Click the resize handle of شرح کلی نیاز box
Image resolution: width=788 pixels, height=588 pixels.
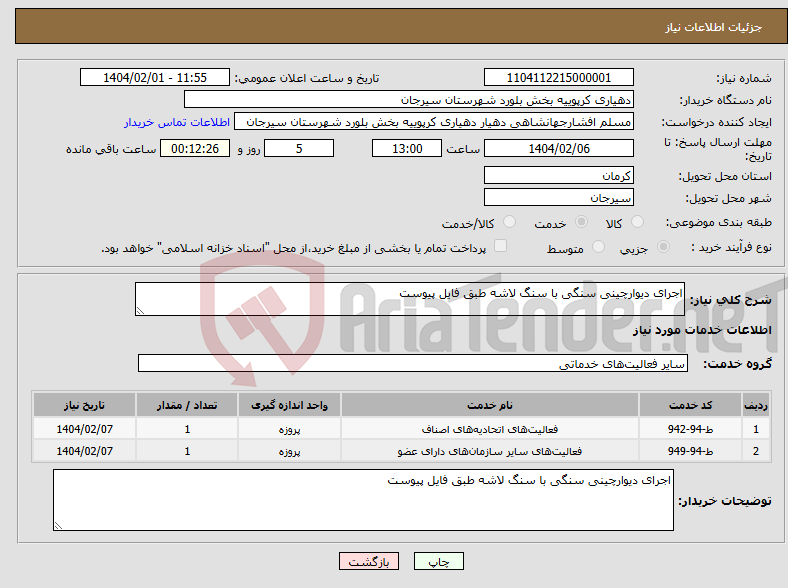coord(140,311)
